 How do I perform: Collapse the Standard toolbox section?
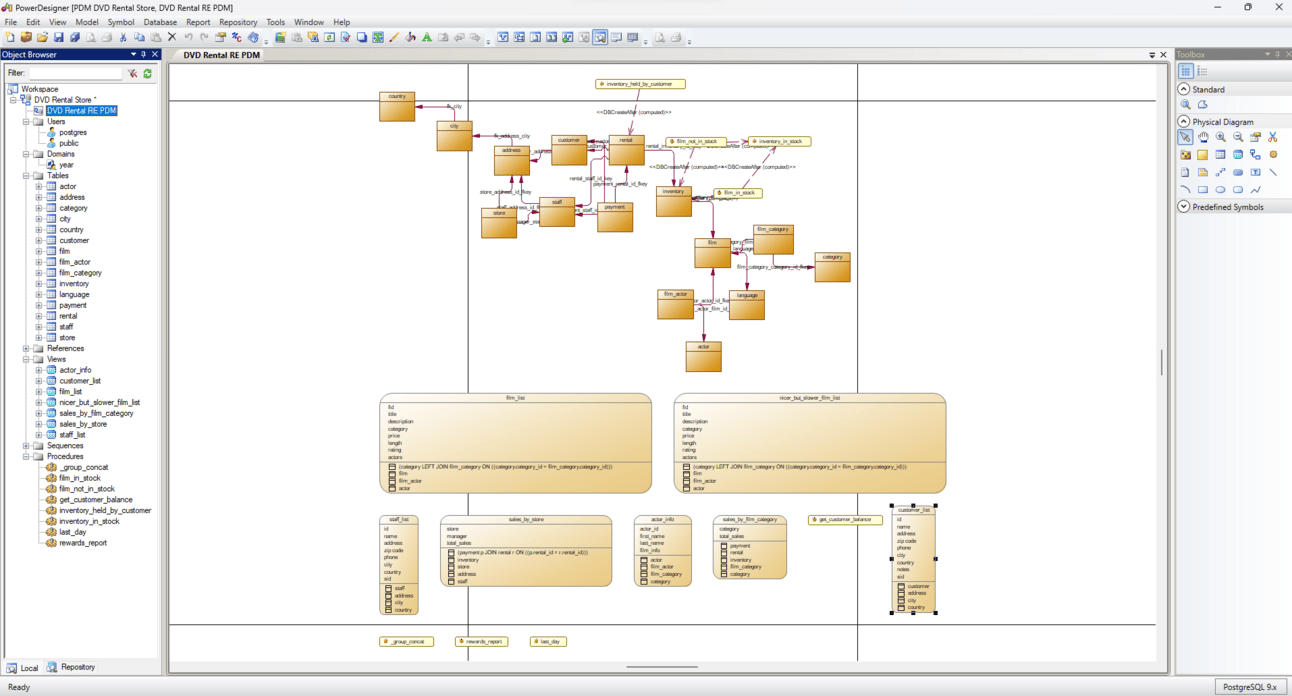point(1184,89)
